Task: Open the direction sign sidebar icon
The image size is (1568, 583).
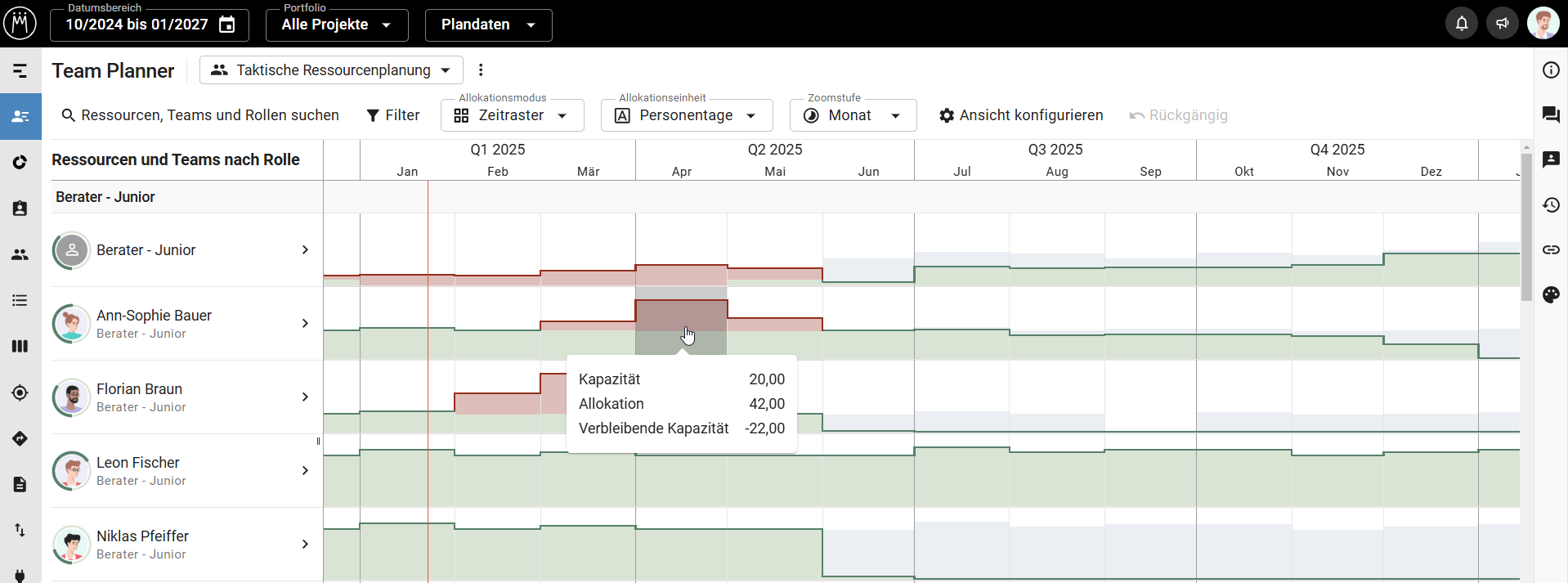Action: [x=20, y=438]
